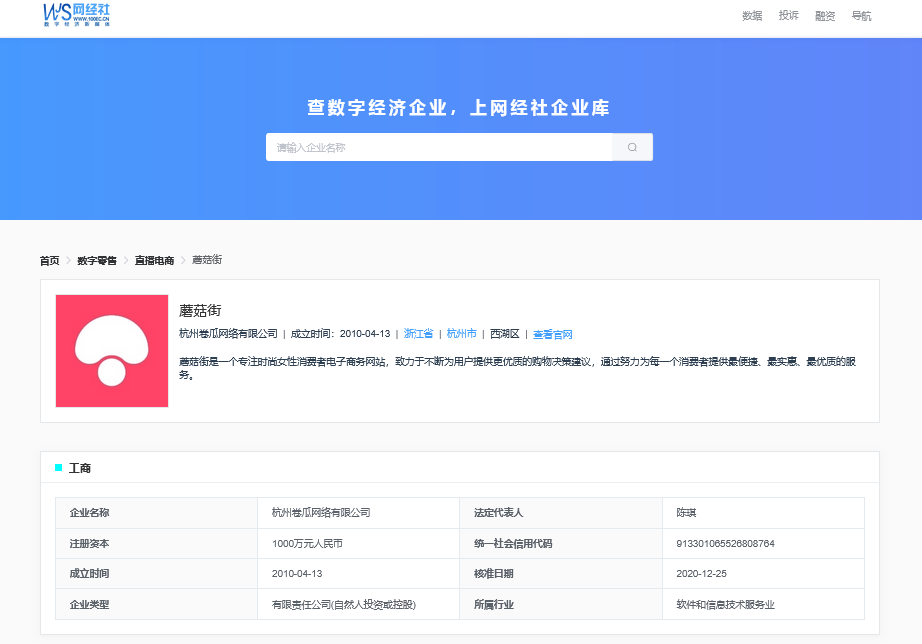
Task: Select approval date 2020-12-25
Action: point(701,573)
